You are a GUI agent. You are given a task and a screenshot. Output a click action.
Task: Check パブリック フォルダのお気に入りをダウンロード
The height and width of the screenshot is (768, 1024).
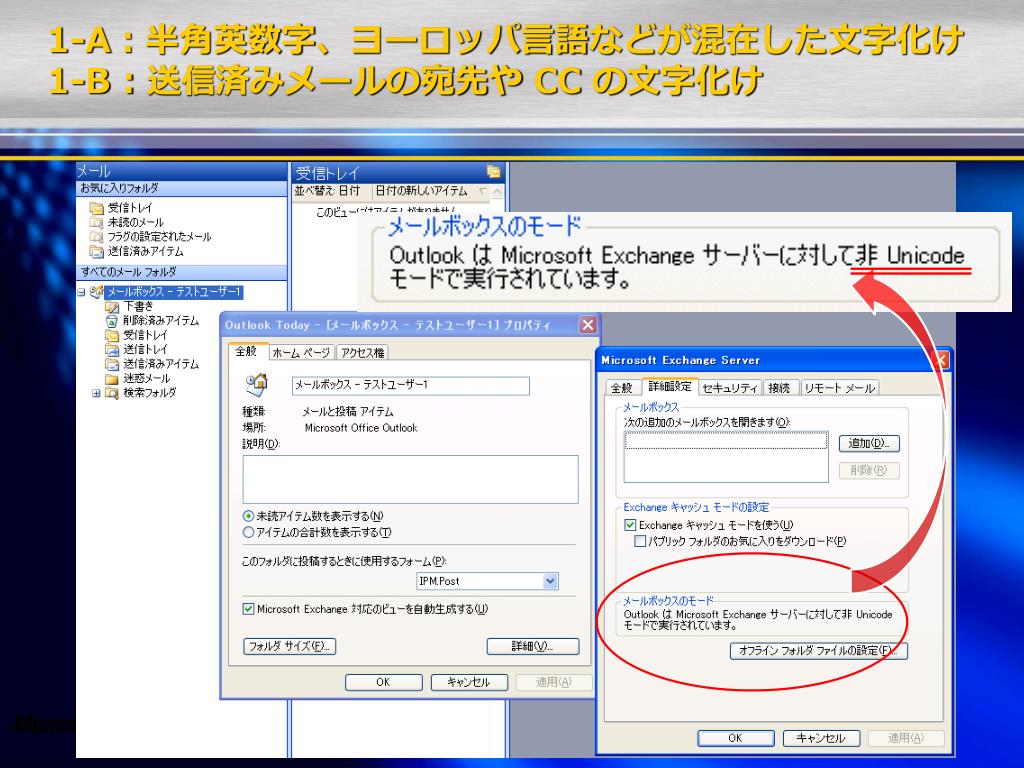tap(641, 541)
